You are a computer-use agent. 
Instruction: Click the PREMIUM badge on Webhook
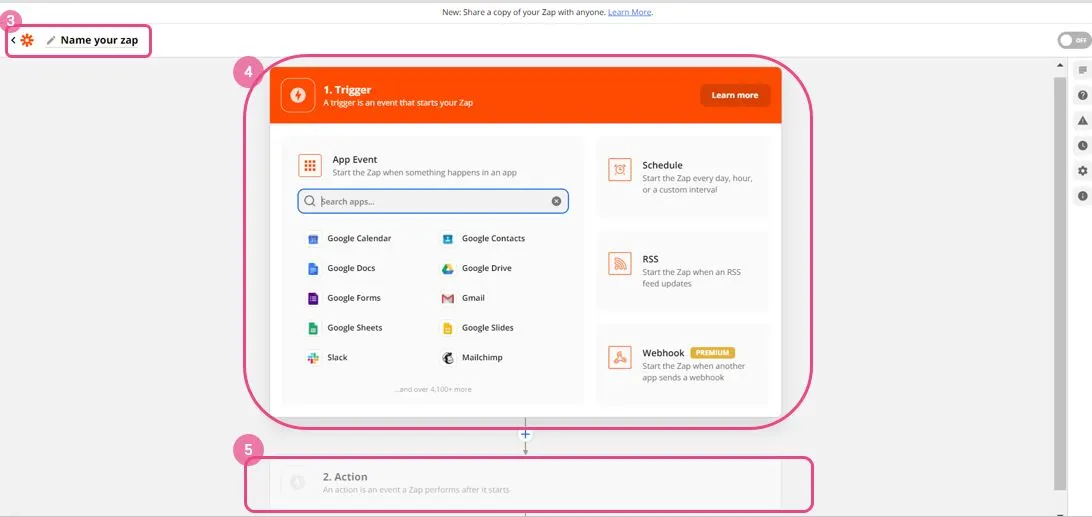coord(712,353)
